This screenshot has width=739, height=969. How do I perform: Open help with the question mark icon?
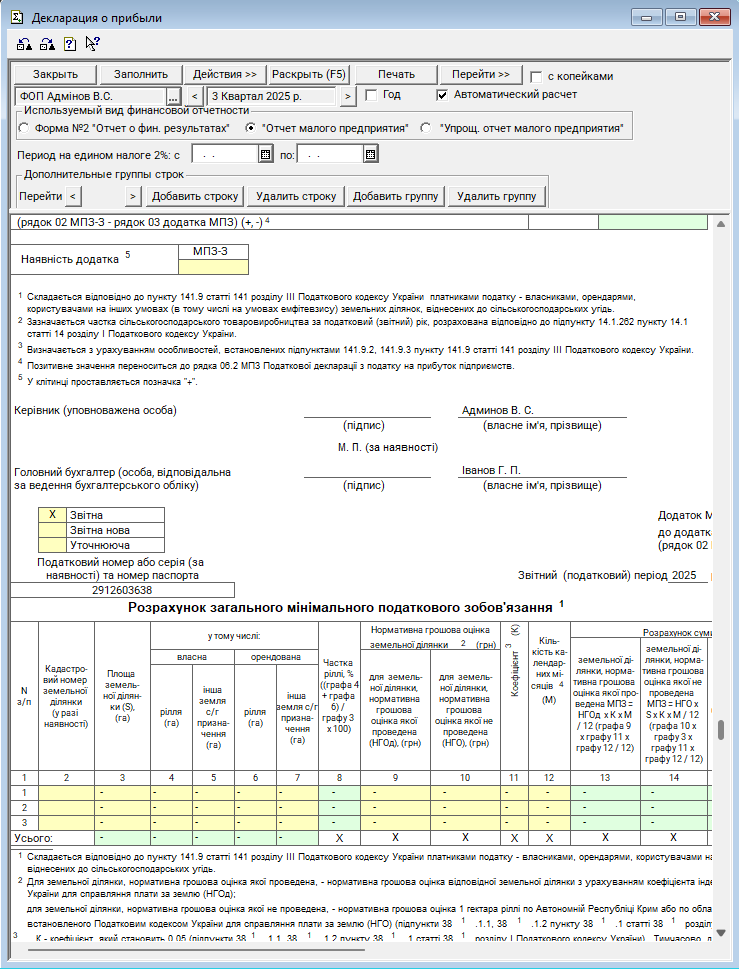pos(69,43)
